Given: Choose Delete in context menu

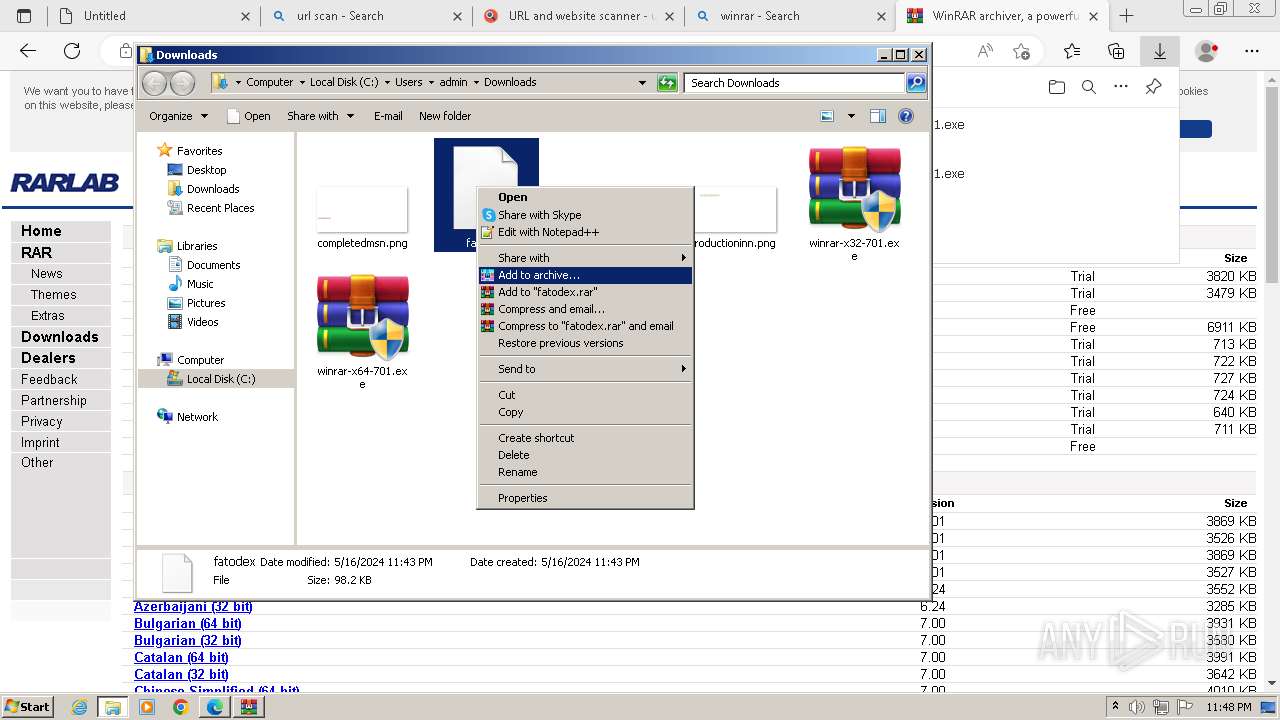Looking at the screenshot, I should (x=585, y=455).
